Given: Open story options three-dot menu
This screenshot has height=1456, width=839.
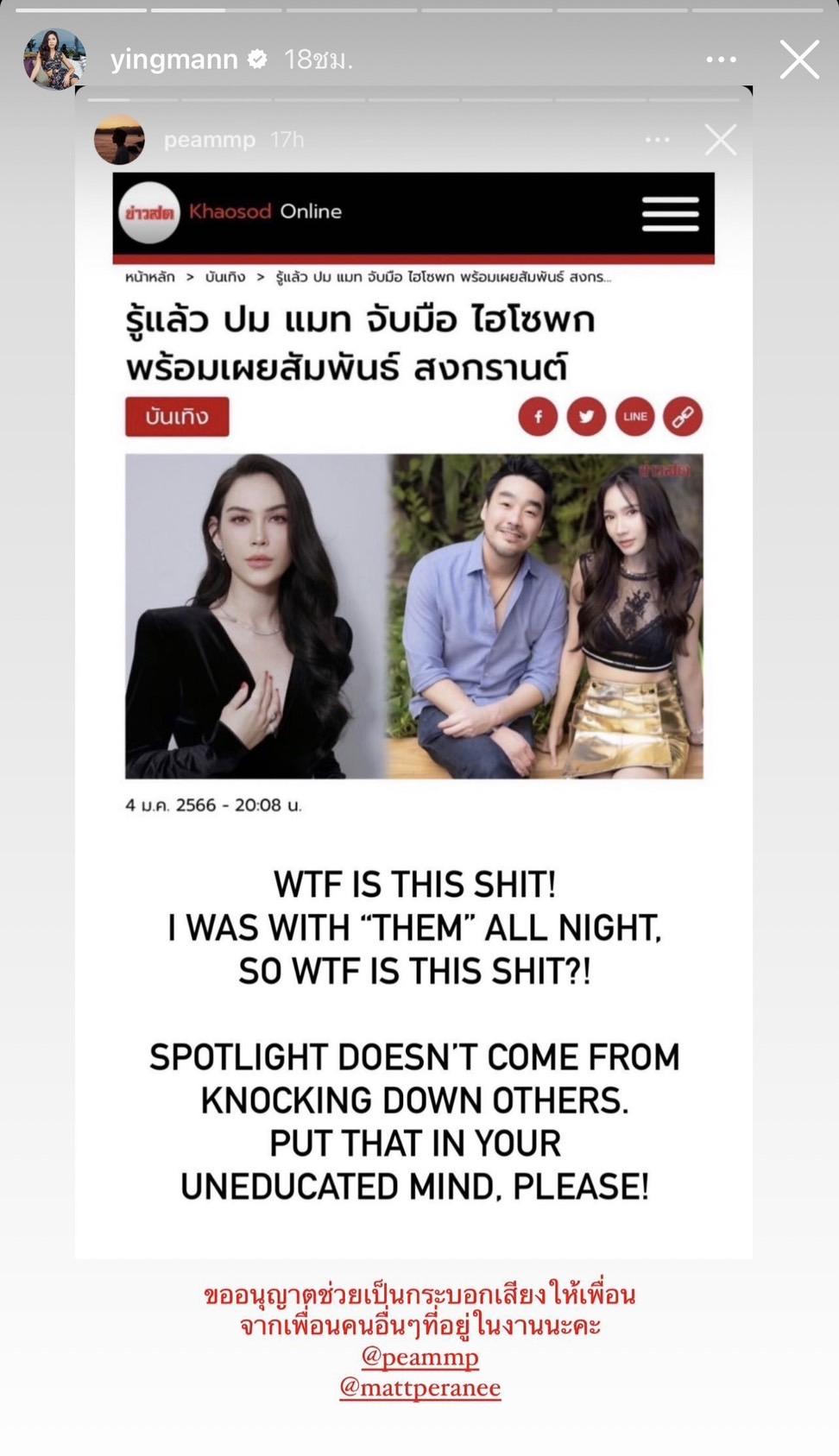Looking at the screenshot, I should click(x=721, y=60).
